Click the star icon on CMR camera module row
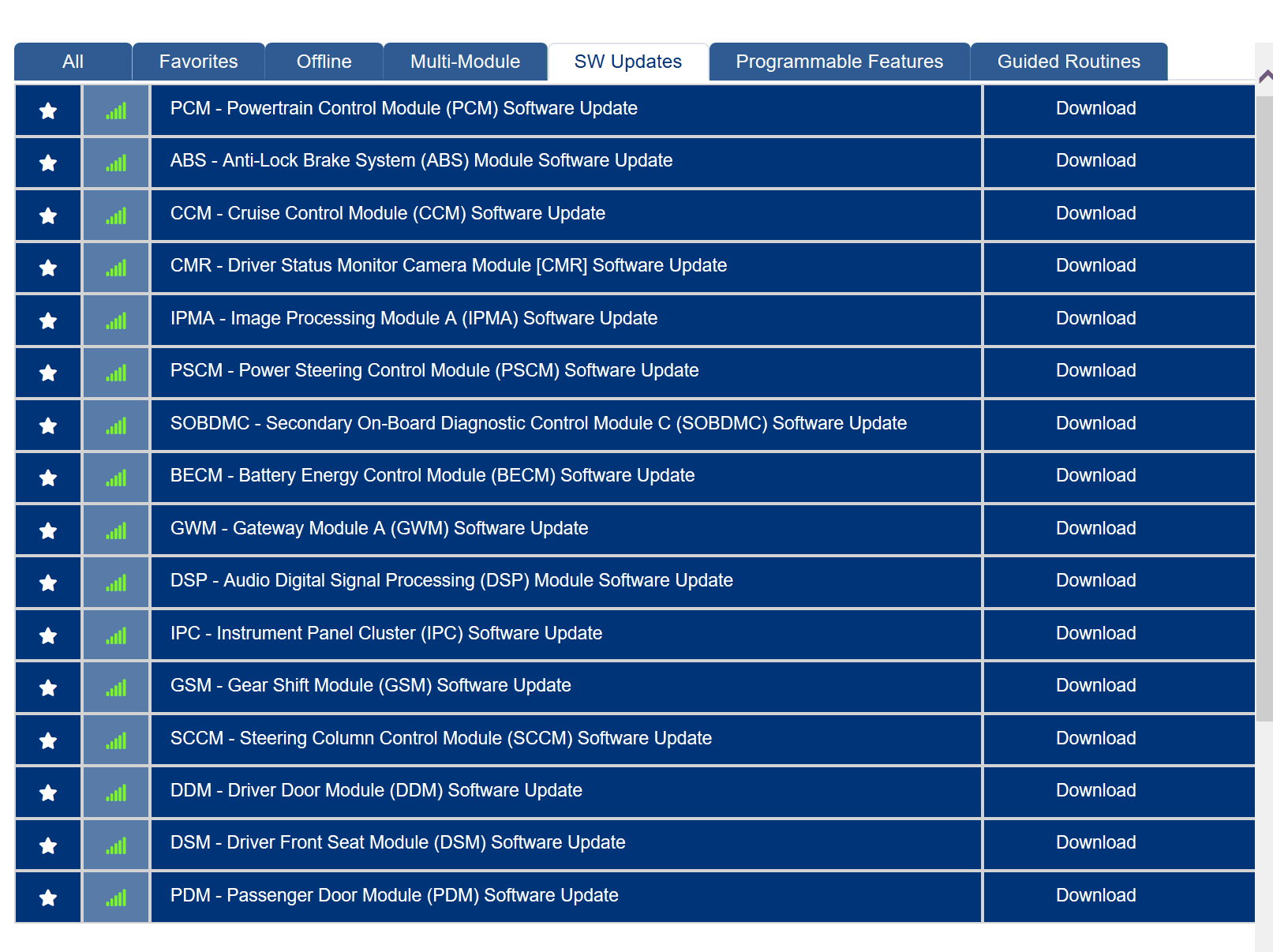This screenshot has width=1273, height=952. click(x=47, y=267)
